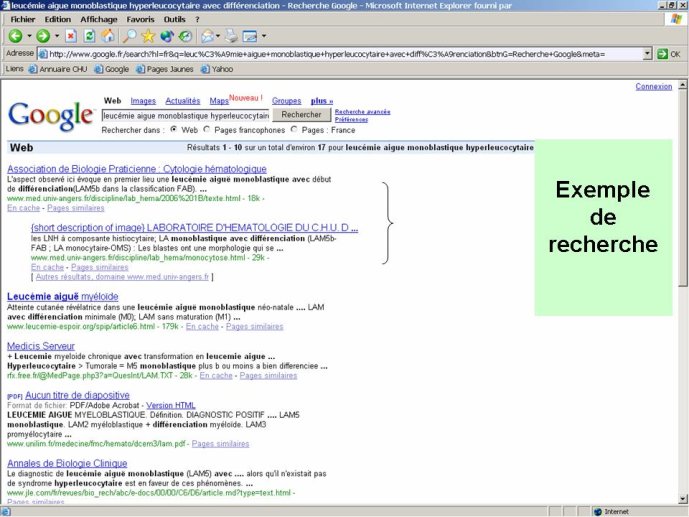Click the page icon in the address bar
The height and width of the screenshot is (517, 689).
click(x=43, y=54)
